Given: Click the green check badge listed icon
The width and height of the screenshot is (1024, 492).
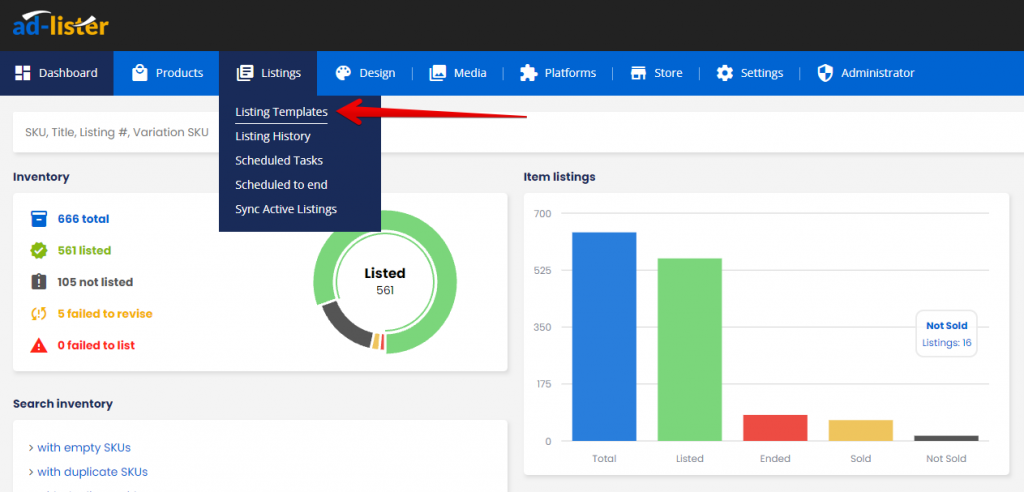Looking at the screenshot, I should point(39,250).
